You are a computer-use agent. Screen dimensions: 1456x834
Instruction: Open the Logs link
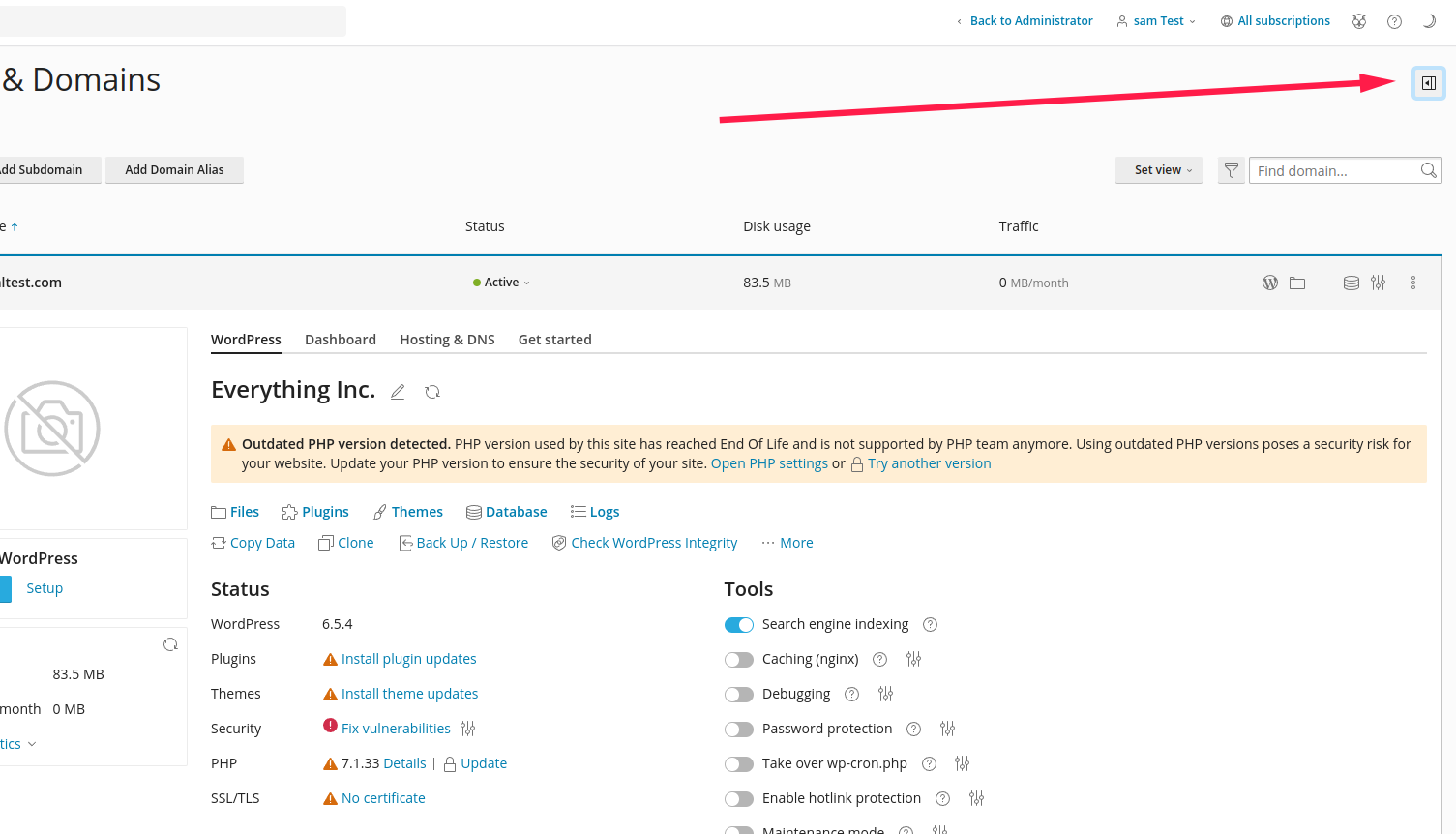coord(595,512)
